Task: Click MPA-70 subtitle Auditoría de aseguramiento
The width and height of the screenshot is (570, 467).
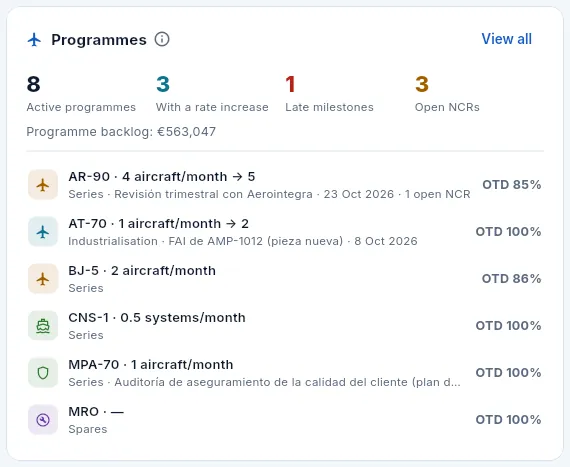Action: tap(265, 382)
